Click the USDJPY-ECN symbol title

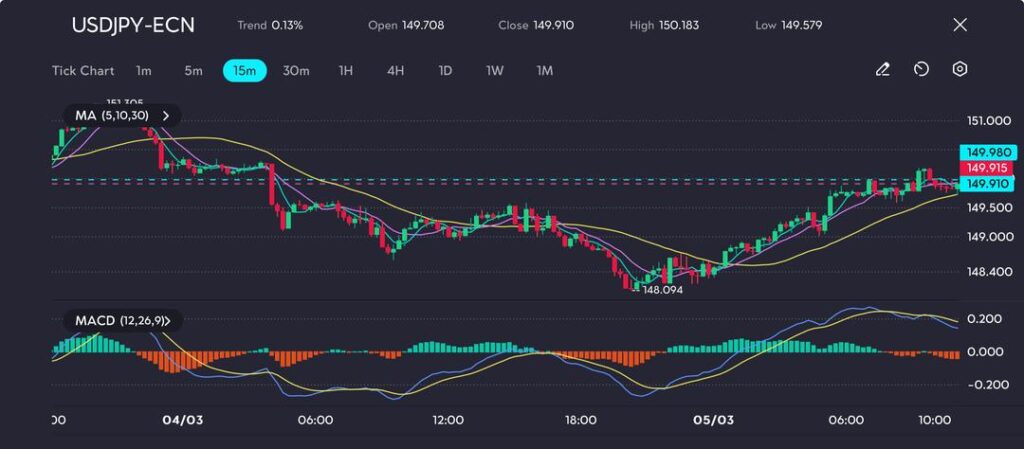tap(133, 25)
